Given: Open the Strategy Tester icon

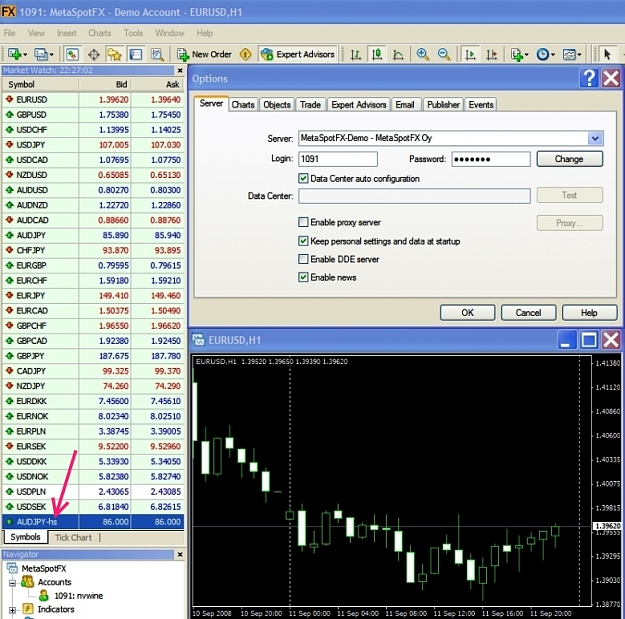Looking at the screenshot, I should point(157,54).
